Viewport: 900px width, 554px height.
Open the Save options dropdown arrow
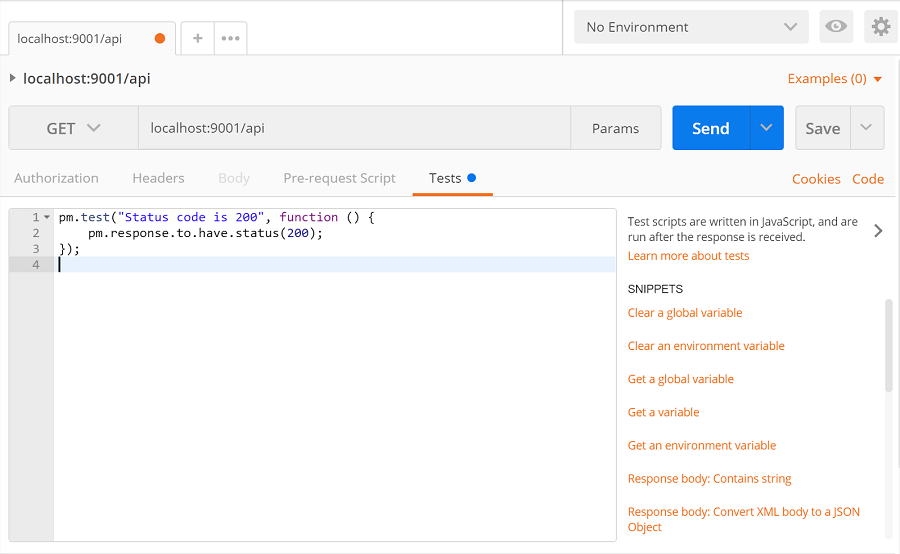coord(867,127)
